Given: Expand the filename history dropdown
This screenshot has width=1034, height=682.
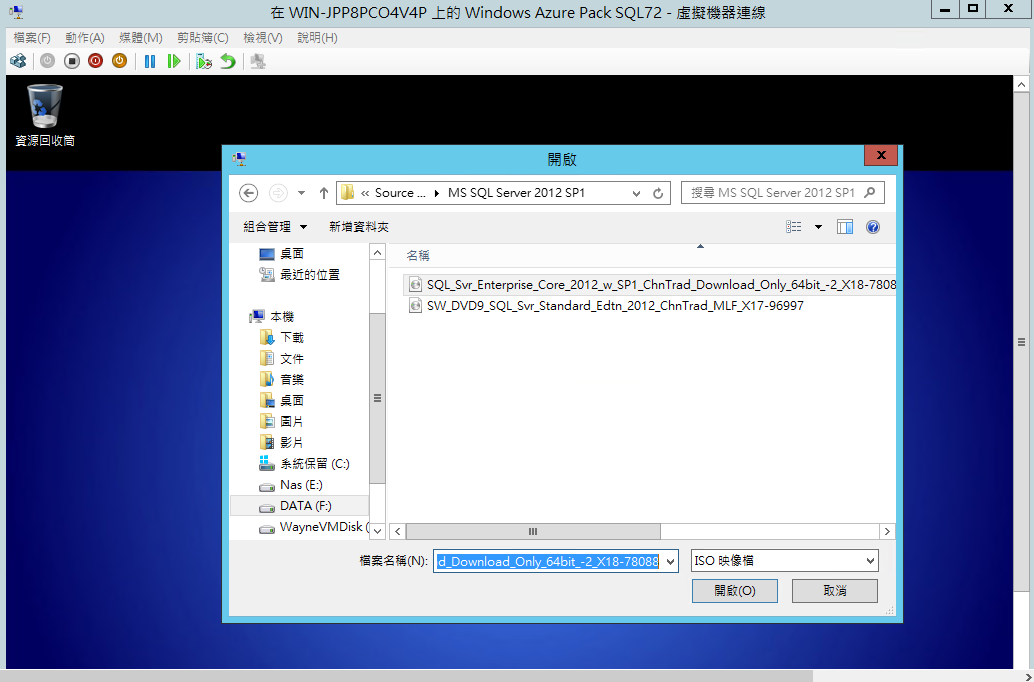Looking at the screenshot, I should (671, 561).
